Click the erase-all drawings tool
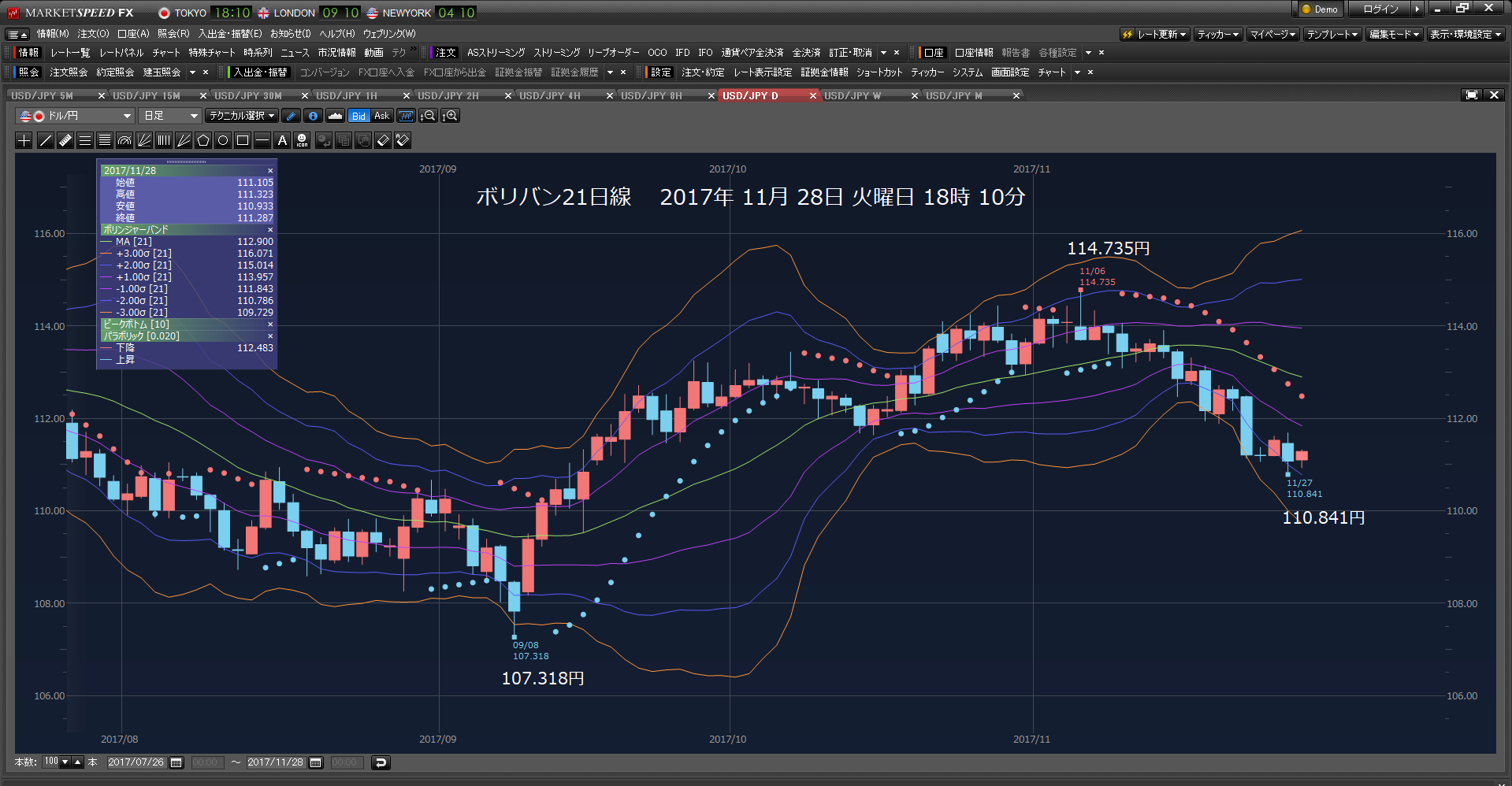Image resolution: width=1512 pixels, height=786 pixels. pyautogui.click(x=403, y=140)
